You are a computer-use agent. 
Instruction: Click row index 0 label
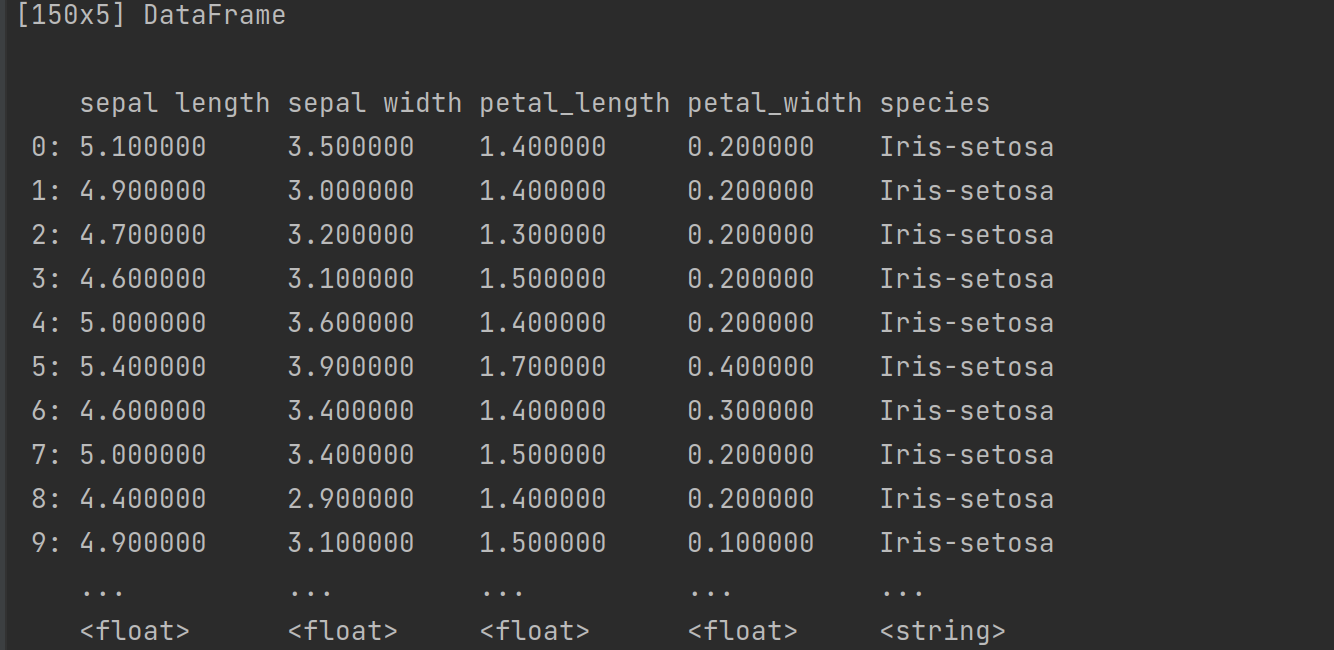tap(46, 147)
